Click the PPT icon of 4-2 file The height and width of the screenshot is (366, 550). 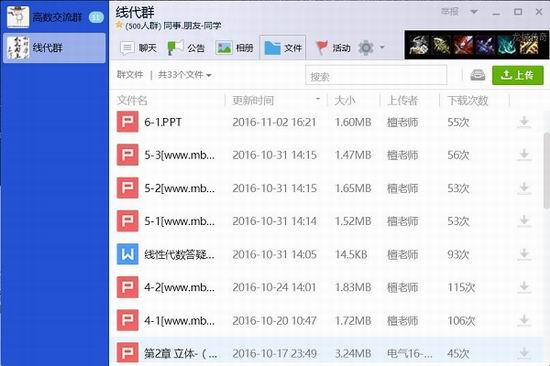tap(127, 287)
